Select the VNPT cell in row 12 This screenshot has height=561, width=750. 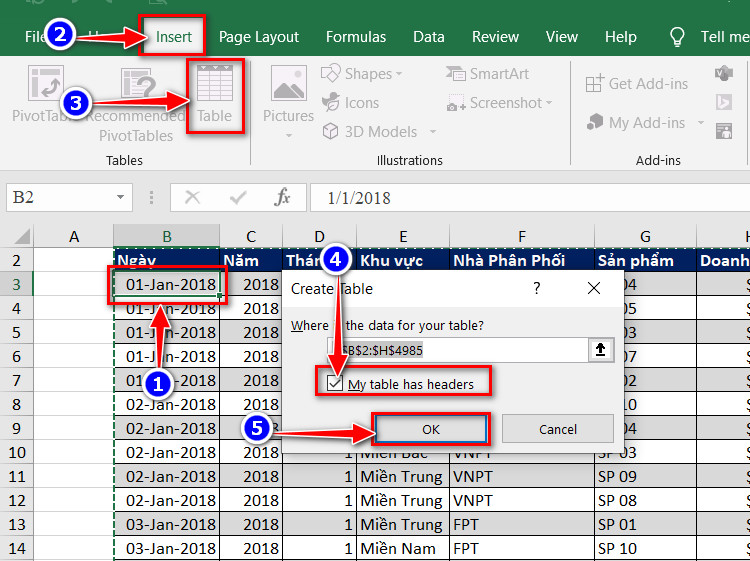pos(522,500)
